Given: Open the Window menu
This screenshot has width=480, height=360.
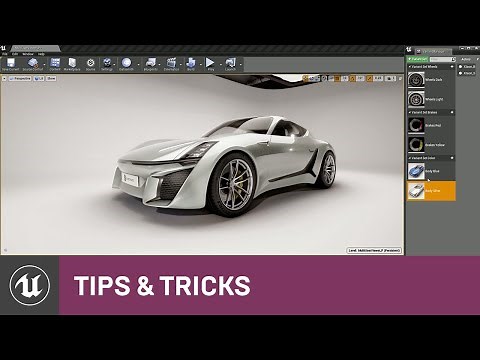Looking at the screenshot, I should point(28,54).
